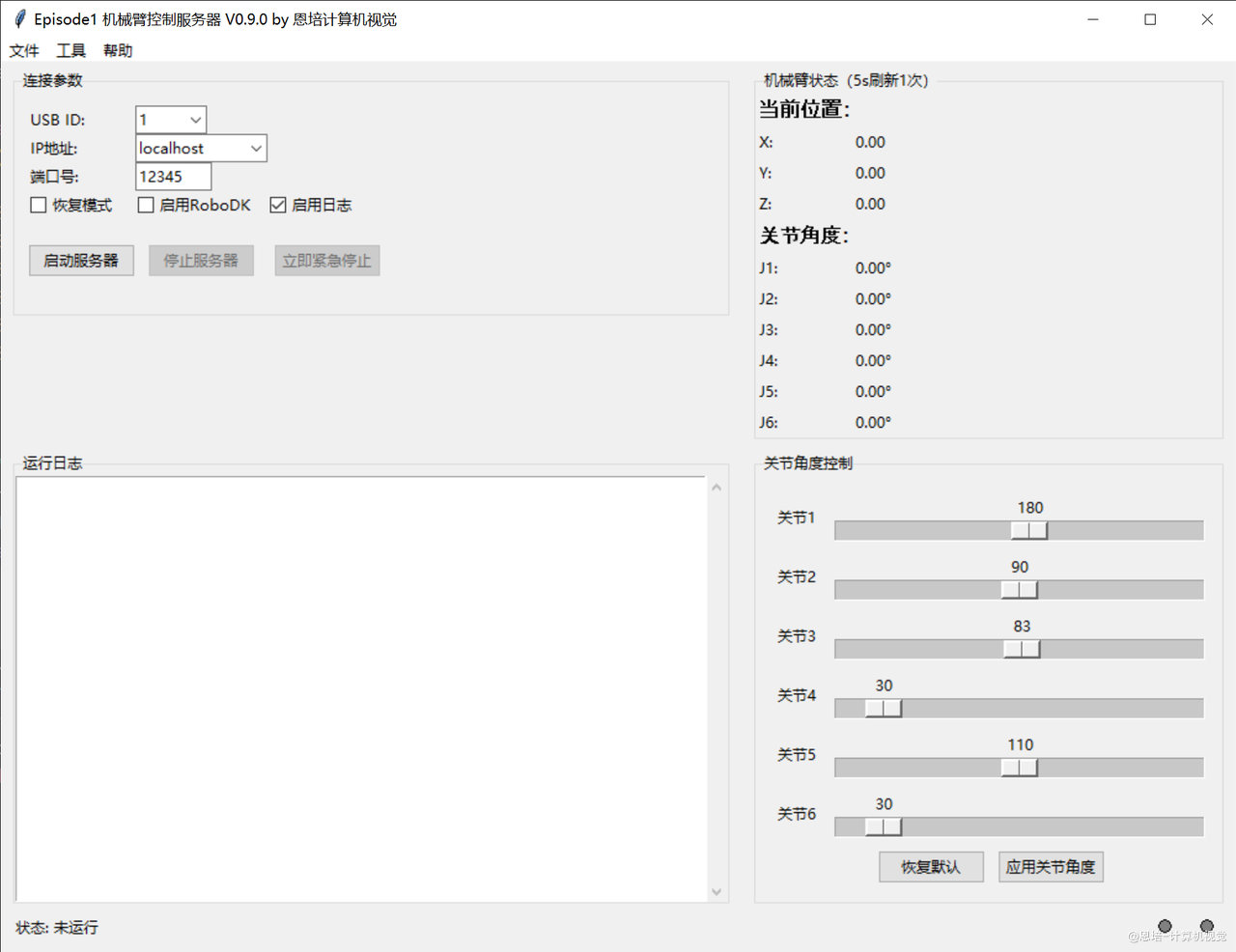The width and height of the screenshot is (1236, 952).
Task: Click the 立即紧急停止 button
Action: tap(327, 261)
